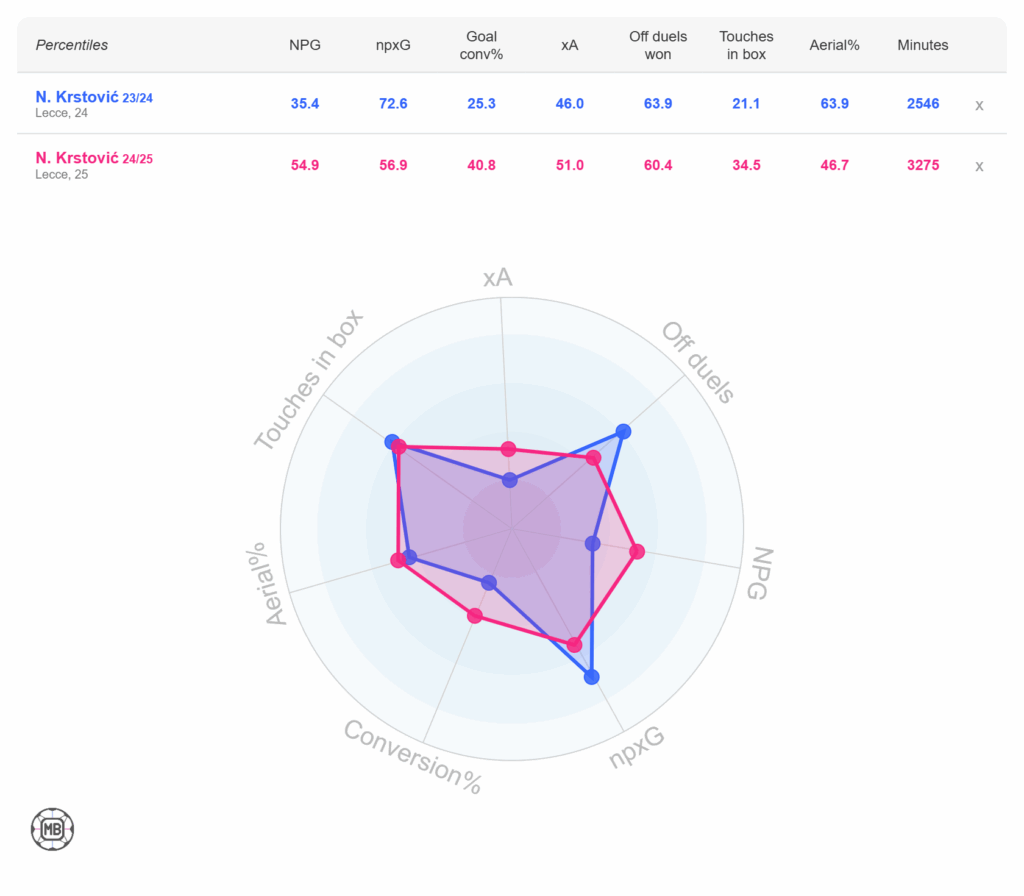Click the Goal conv% column header
This screenshot has height=896, width=1024.
pyautogui.click(x=481, y=45)
